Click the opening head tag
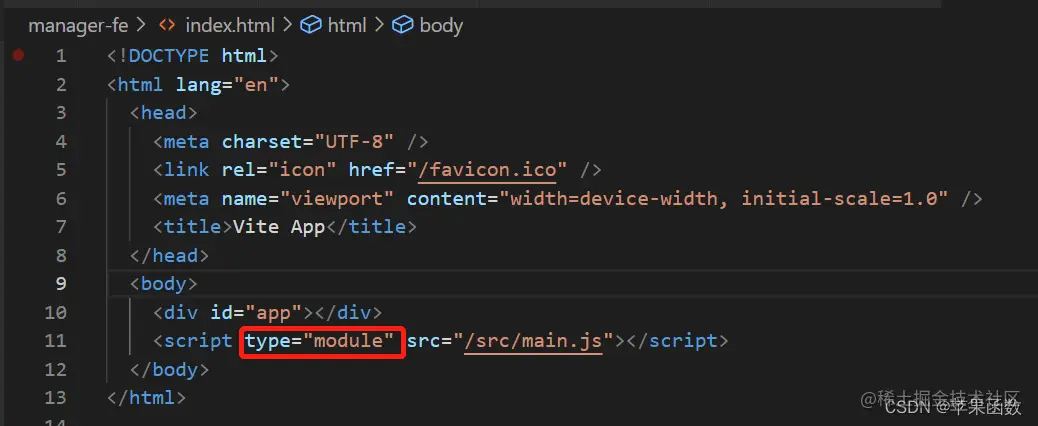1038x426 pixels. pos(164,113)
